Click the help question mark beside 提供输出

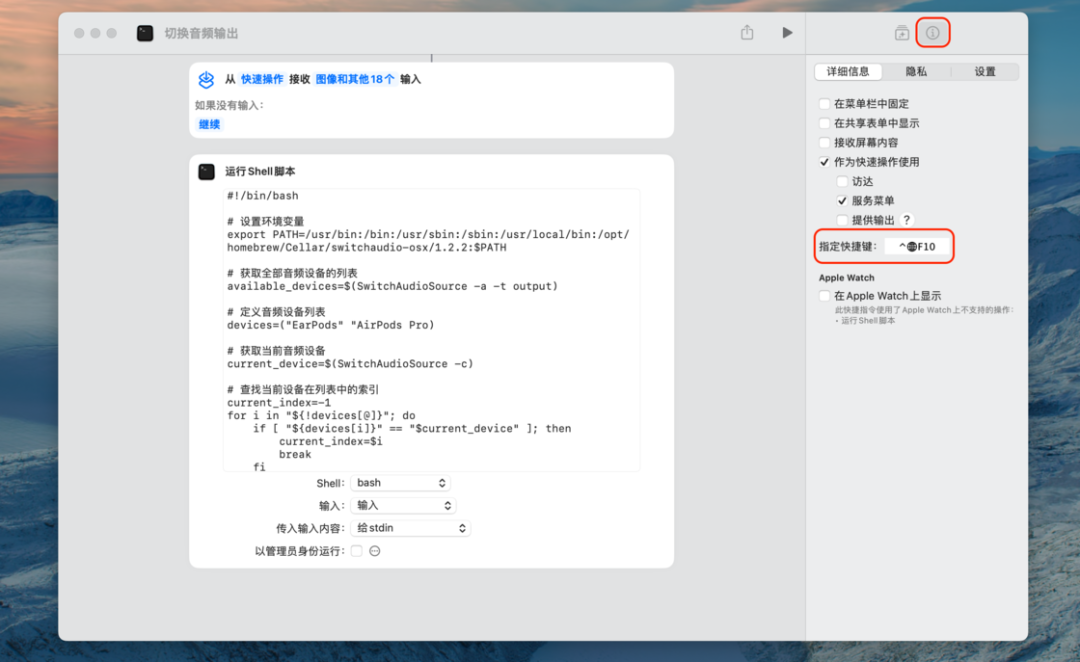click(x=907, y=220)
